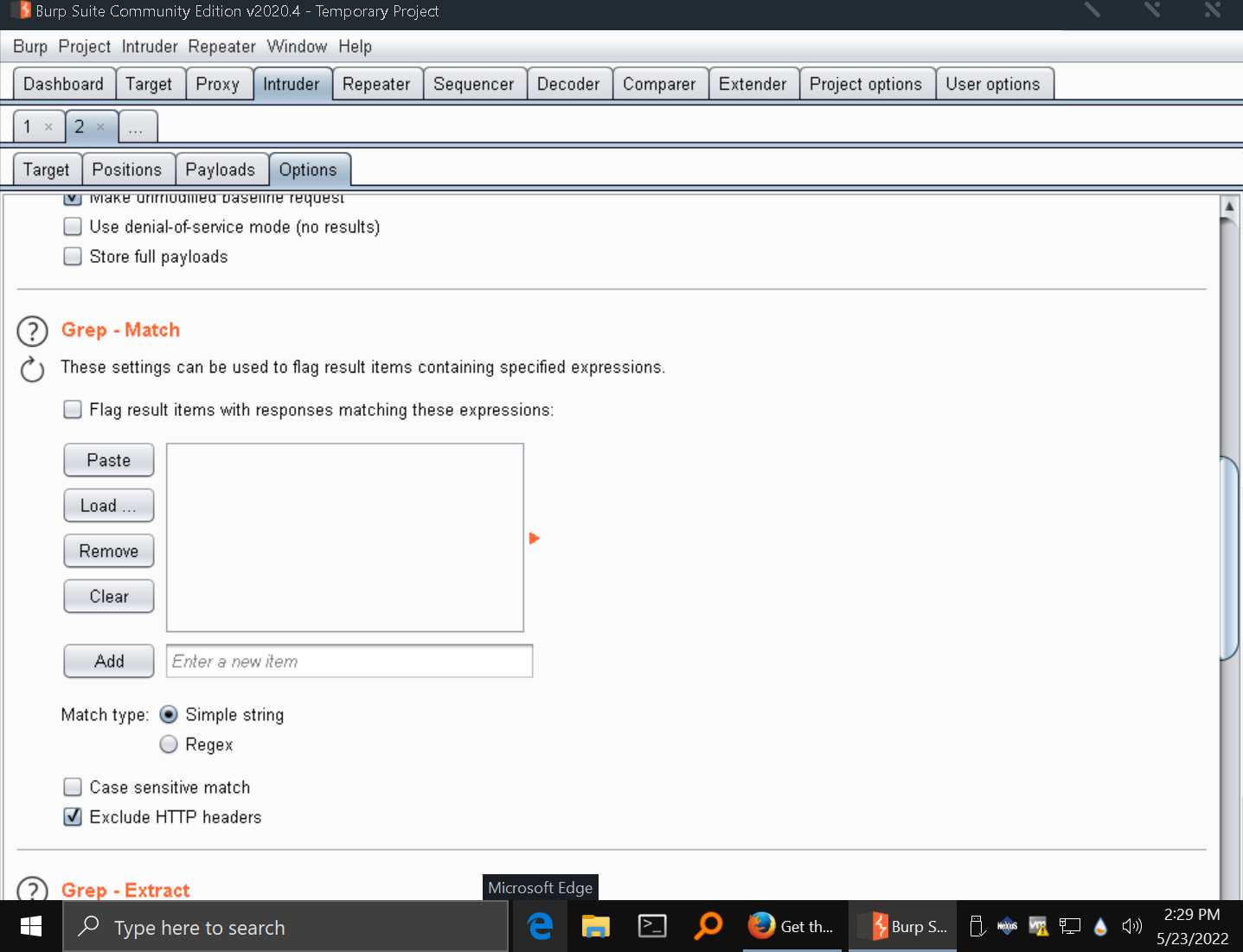Enable Store full payloads checkbox
Viewport: 1243px width, 952px height.
tap(73, 256)
